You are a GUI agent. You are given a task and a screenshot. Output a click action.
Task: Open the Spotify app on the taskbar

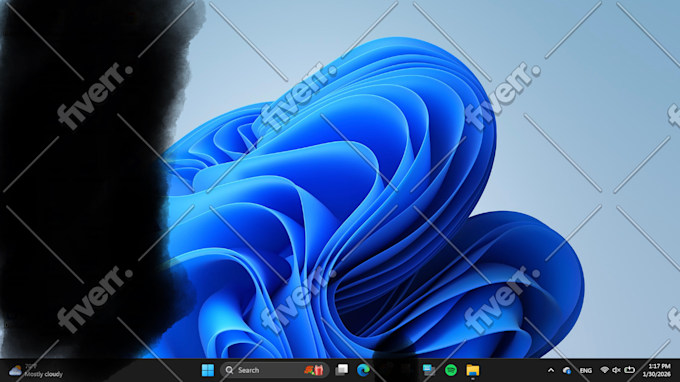click(451, 370)
